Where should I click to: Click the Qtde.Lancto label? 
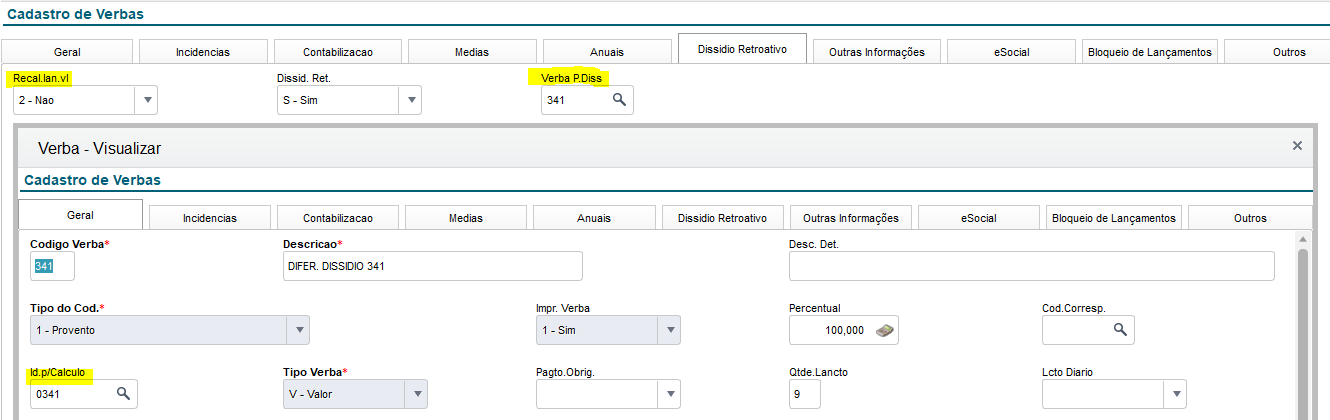[818, 372]
